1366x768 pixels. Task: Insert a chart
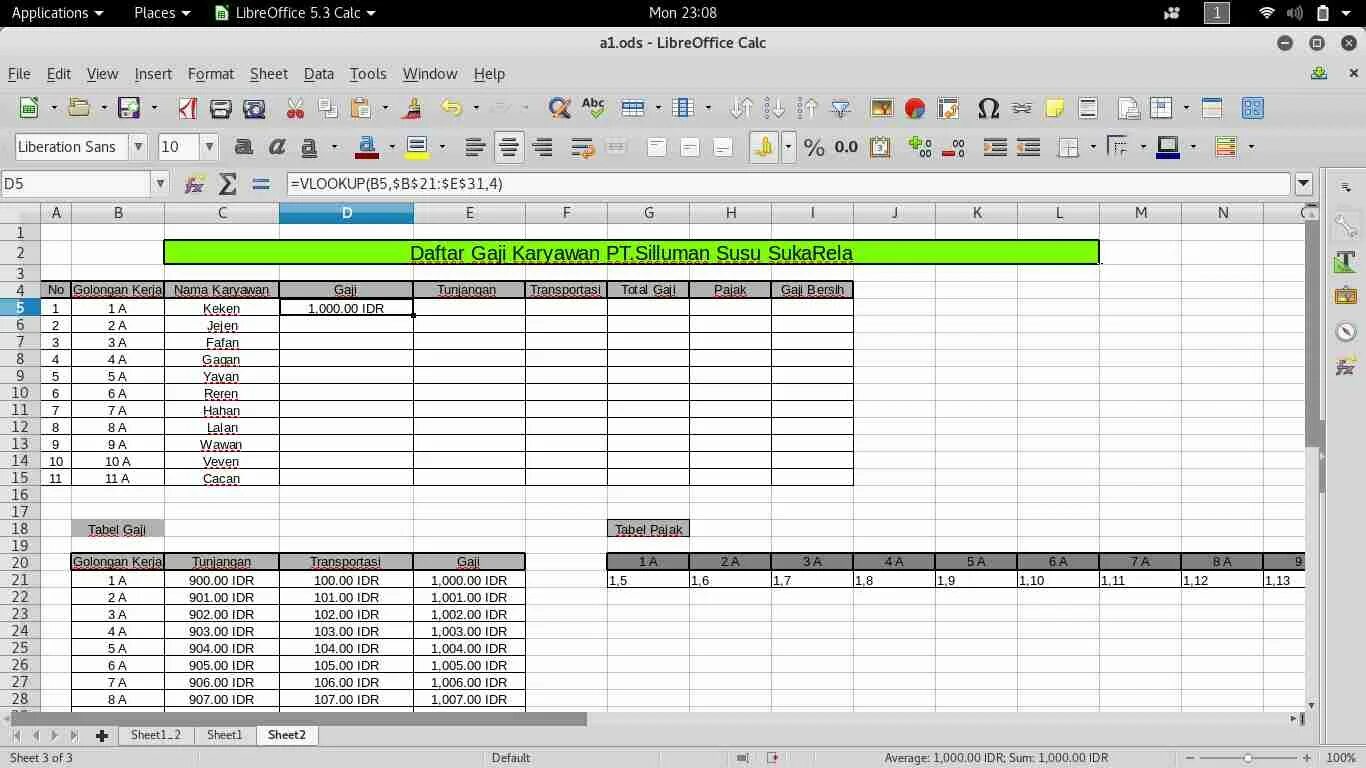click(x=915, y=108)
